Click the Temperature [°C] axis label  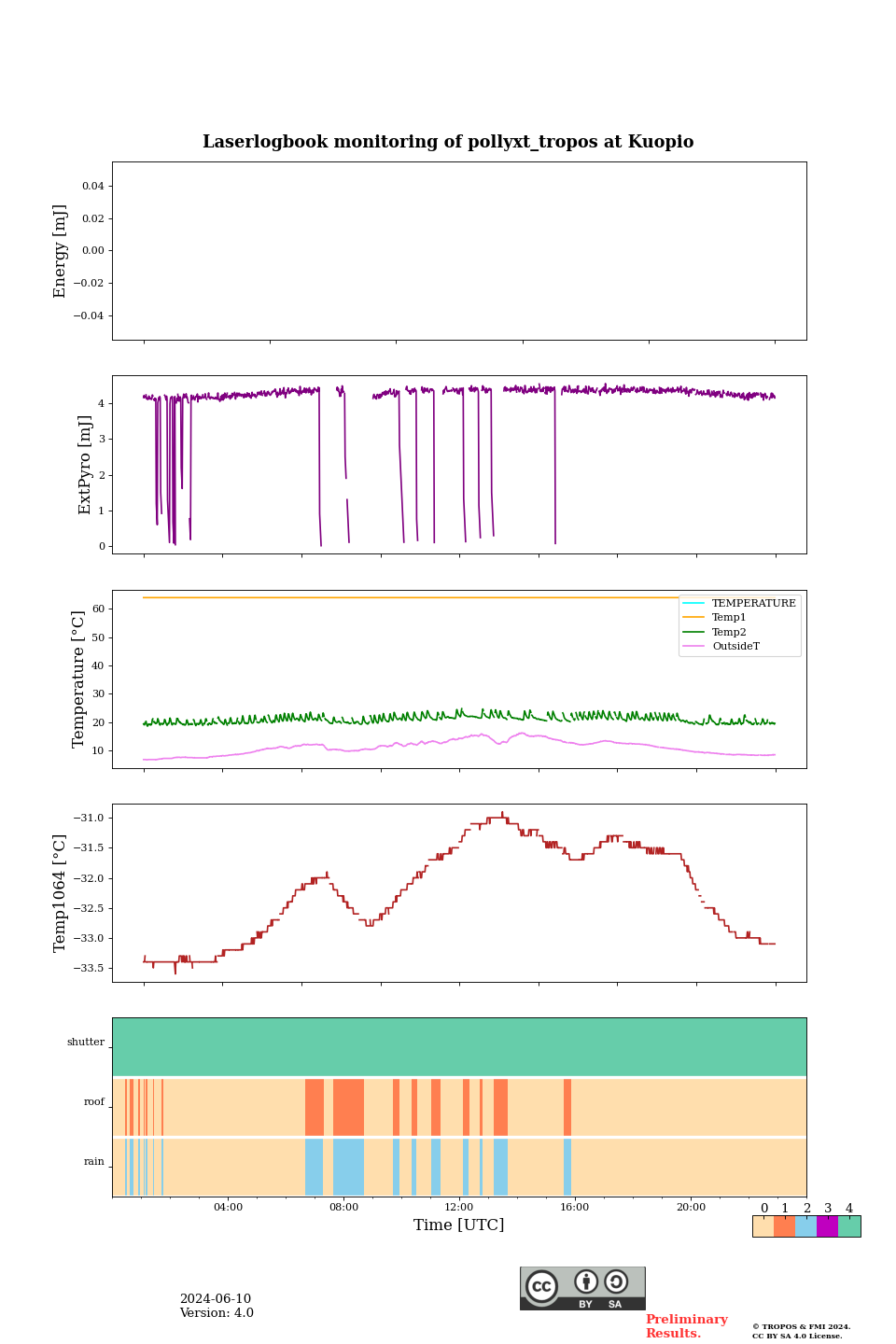coord(78,679)
